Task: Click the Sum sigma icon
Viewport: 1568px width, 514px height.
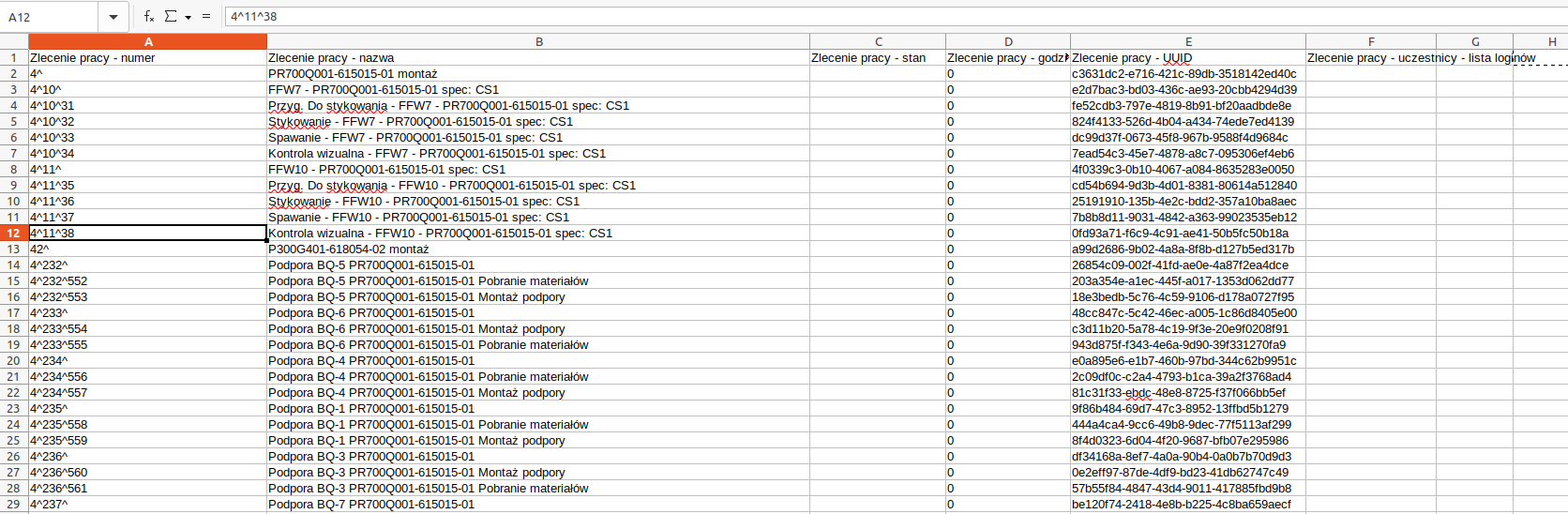Action: pyautogui.click(x=171, y=17)
